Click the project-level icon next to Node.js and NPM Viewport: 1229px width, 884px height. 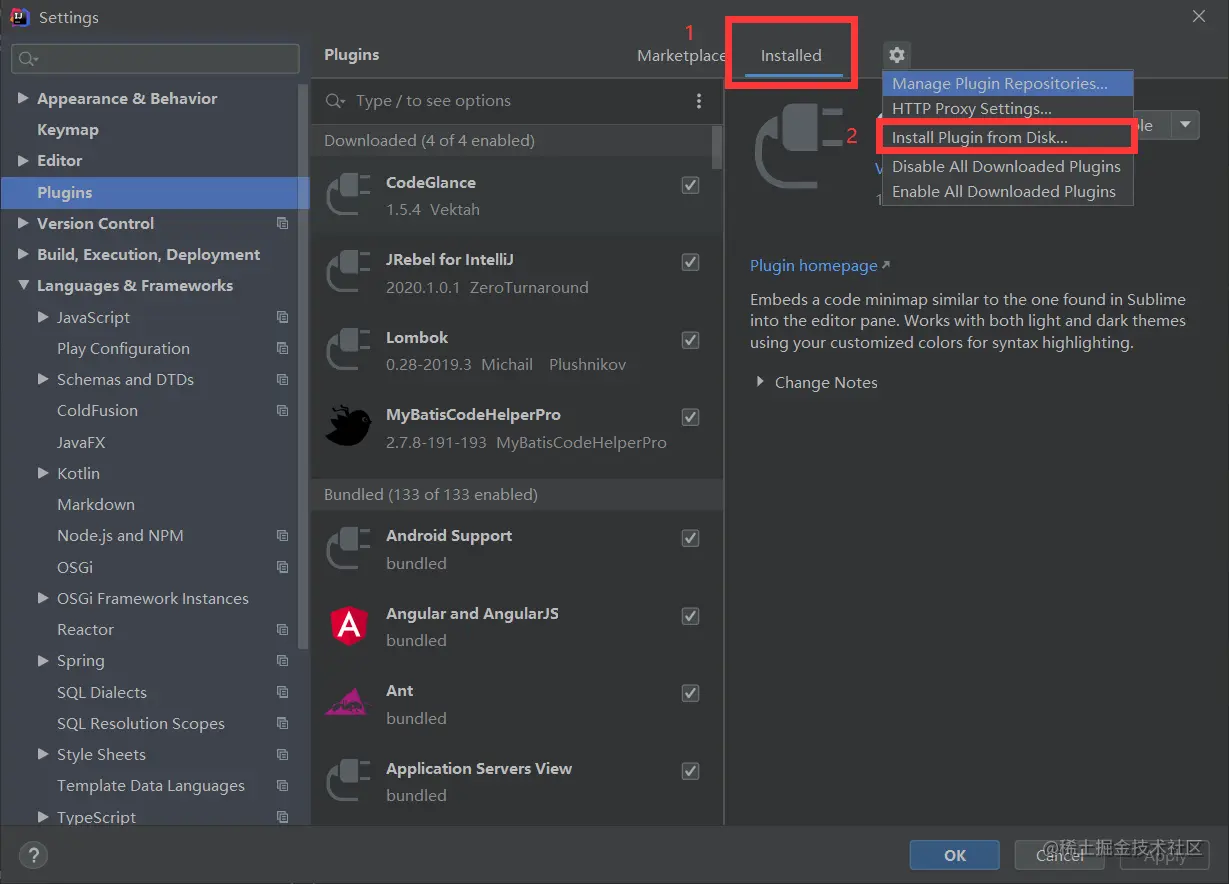[282, 535]
